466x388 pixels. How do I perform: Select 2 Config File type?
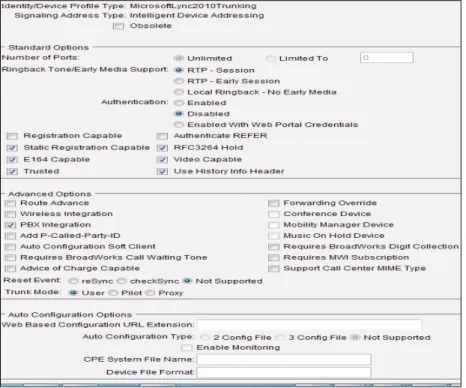(205, 338)
